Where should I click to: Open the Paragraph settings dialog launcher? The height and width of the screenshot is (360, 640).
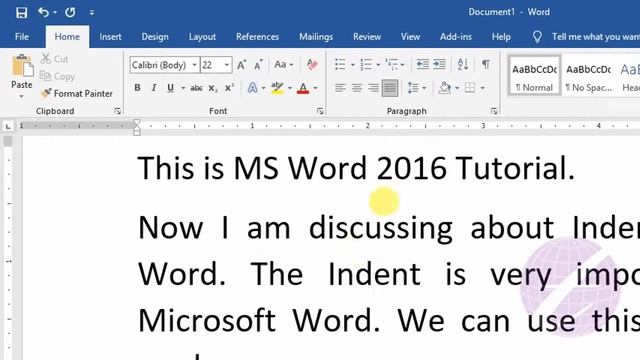coord(494,111)
